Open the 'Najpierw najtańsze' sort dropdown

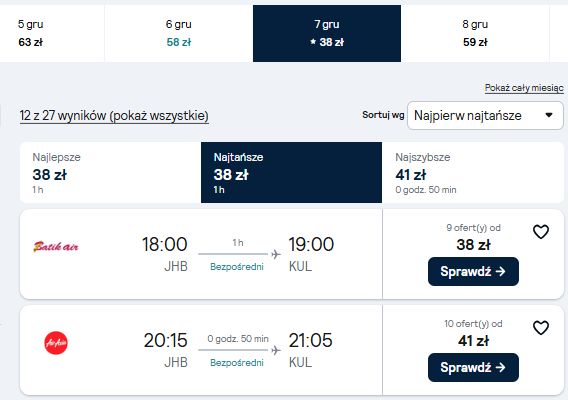(x=485, y=116)
